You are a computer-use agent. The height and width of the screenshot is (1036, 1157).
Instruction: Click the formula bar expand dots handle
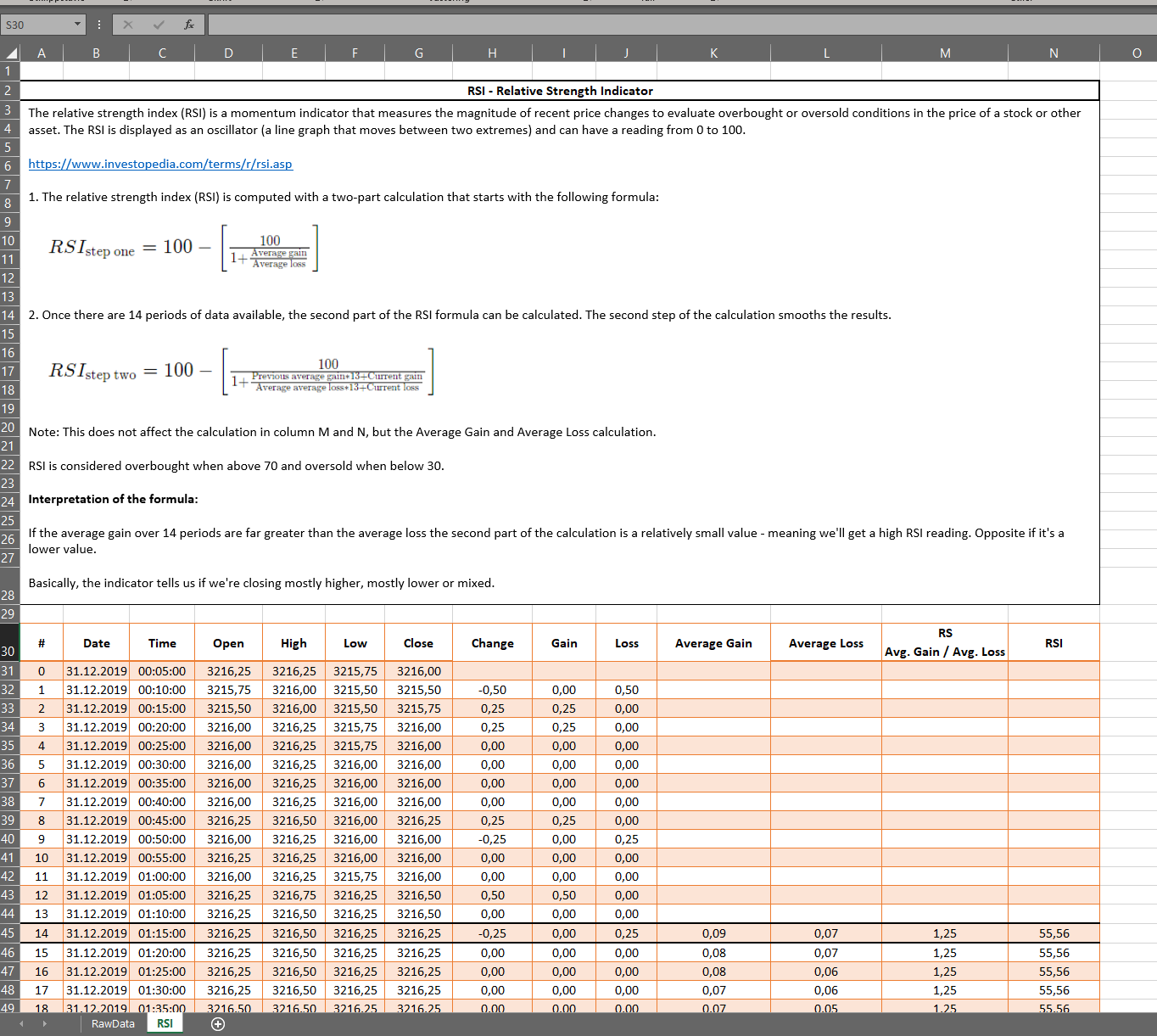click(99, 25)
